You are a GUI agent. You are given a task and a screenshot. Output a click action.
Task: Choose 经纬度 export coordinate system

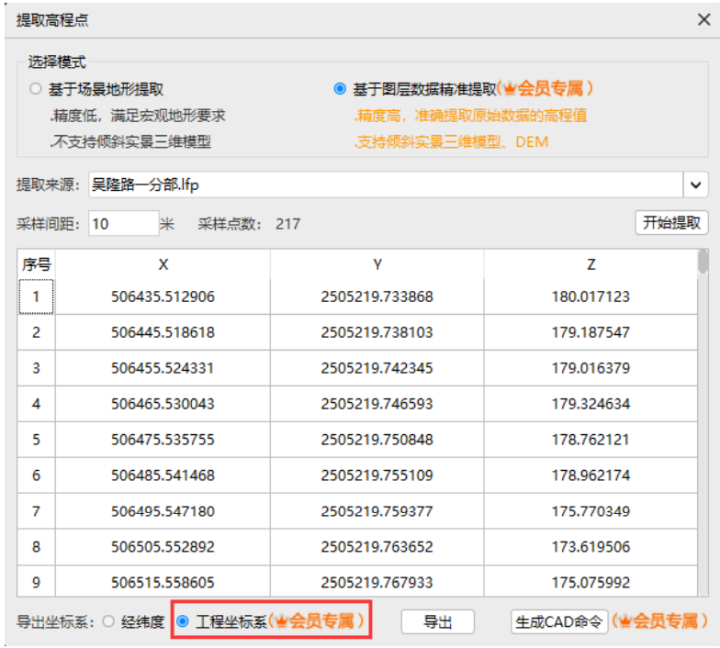click(x=109, y=621)
